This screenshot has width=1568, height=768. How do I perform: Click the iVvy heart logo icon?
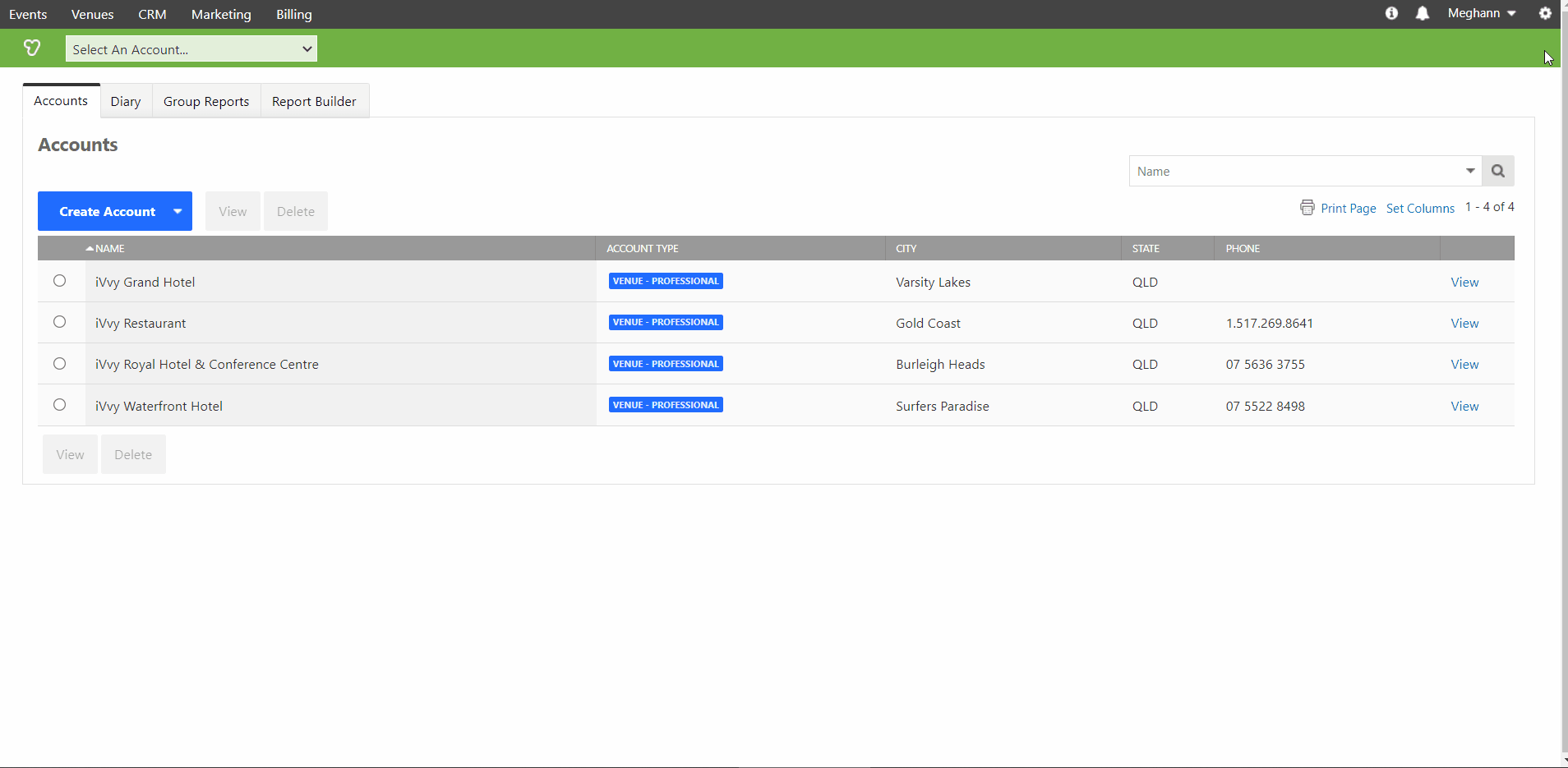pos(32,48)
